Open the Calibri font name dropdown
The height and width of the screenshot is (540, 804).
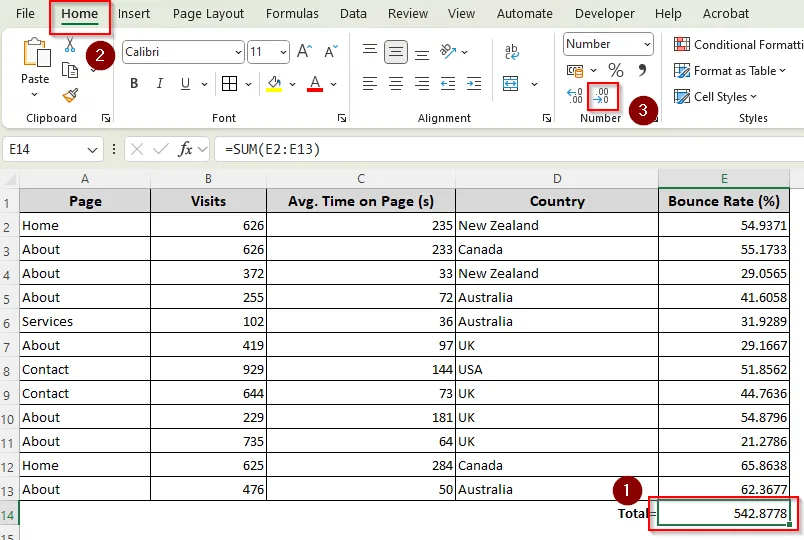[238, 52]
